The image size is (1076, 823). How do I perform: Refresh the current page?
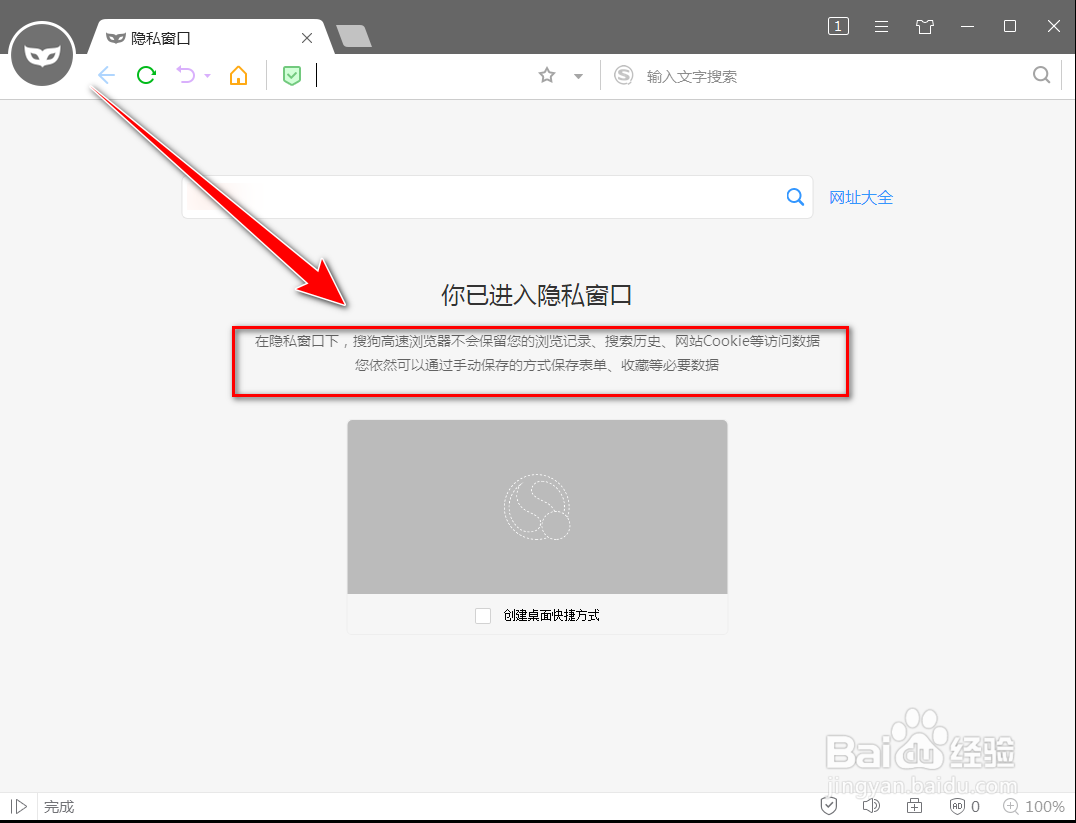pyautogui.click(x=146, y=75)
